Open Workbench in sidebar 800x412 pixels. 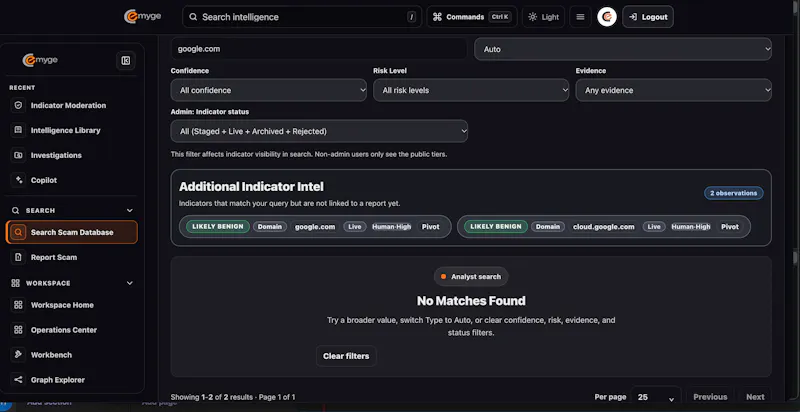(71, 355)
